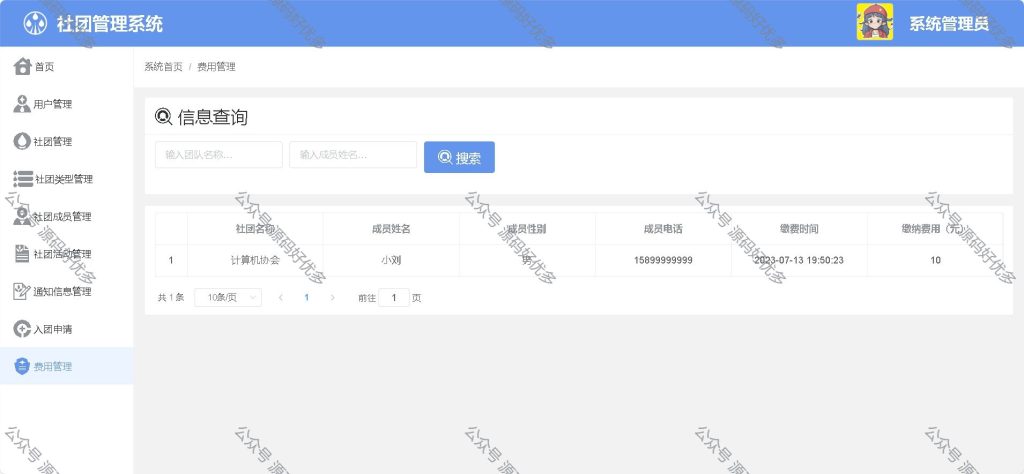Click the 社团管理系统 title text
1024x474 pixels.
tap(110, 24)
